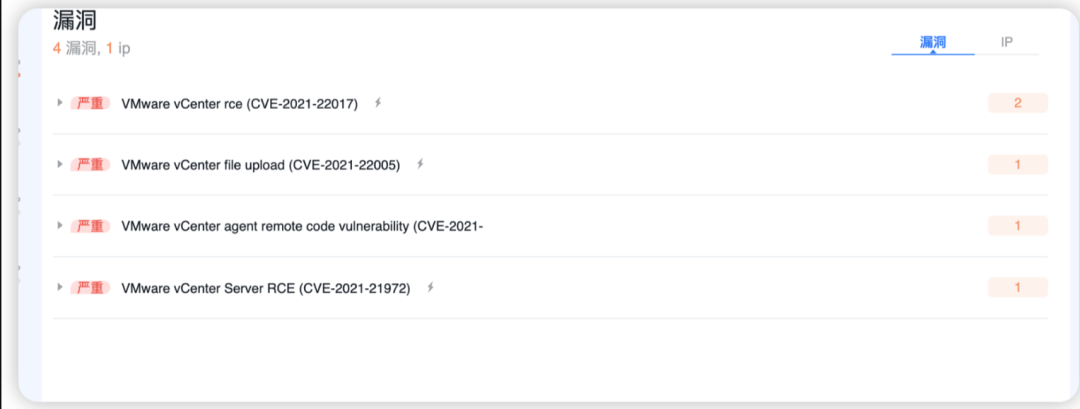Click 严重 badge on vCenter file upload row

[x=90, y=165]
